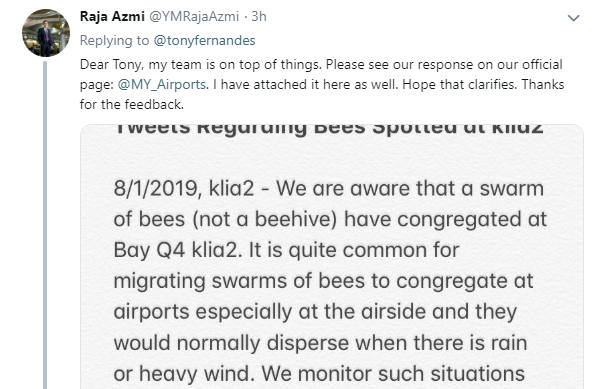This screenshot has width=613, height=389.
Task: Open the 3h timestamp permalink
Action: pyautogui.click(x=259, y=16)
